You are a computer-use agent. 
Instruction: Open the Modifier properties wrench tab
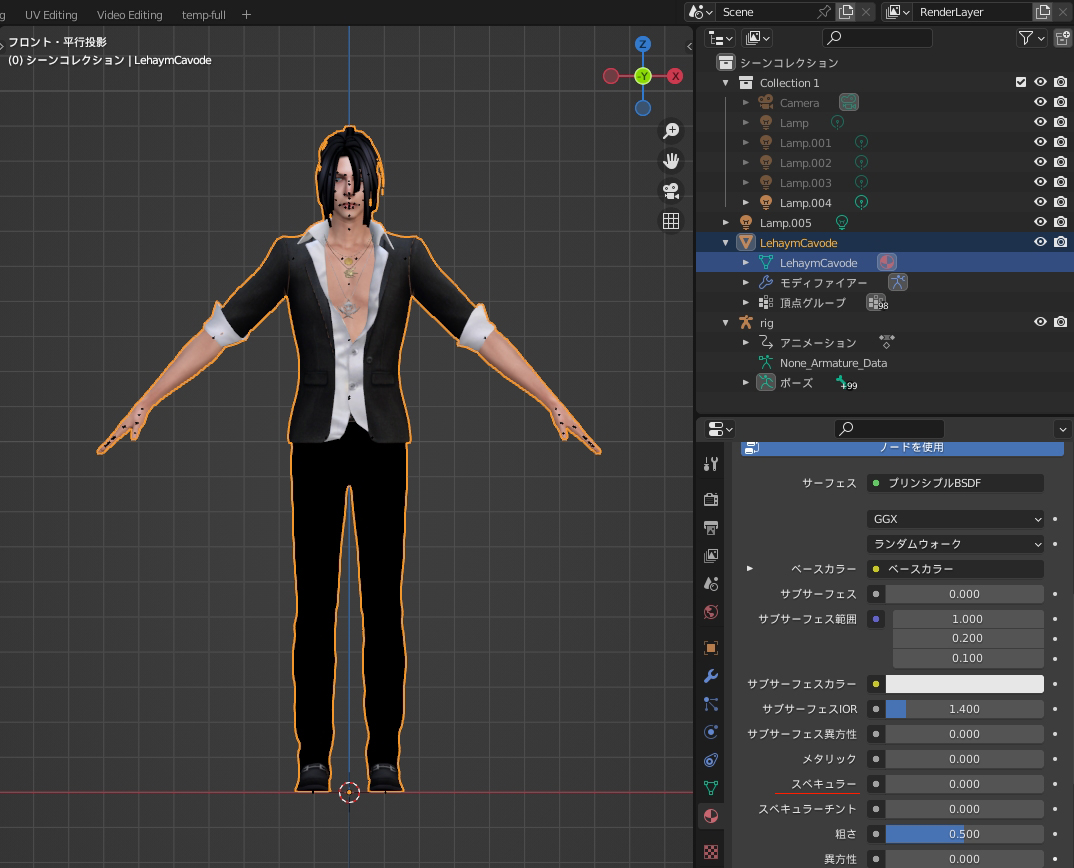point(711,676)
